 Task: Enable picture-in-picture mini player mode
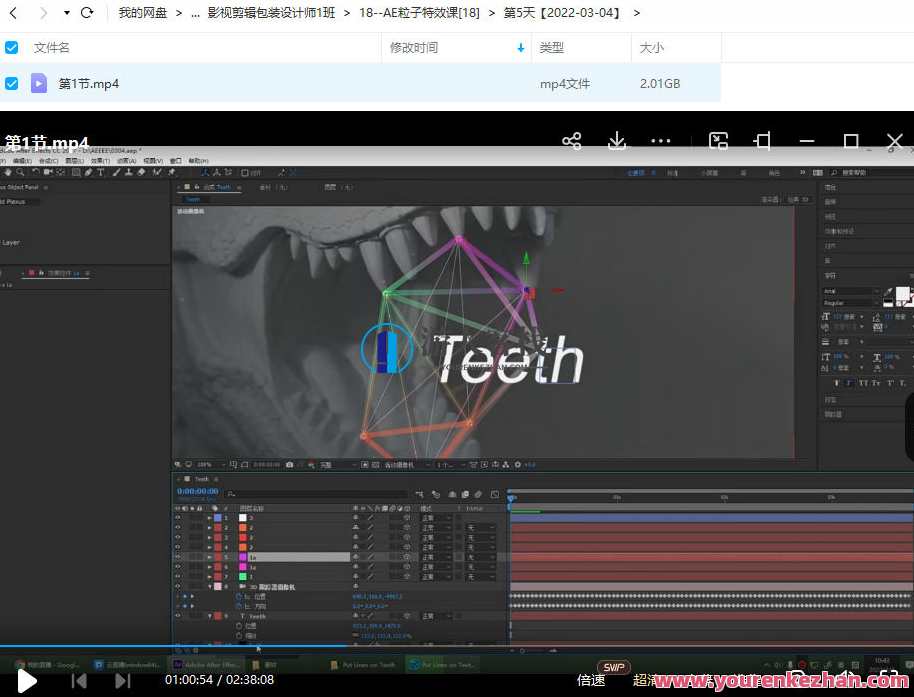pyautogui.click(x=718, y=141)
